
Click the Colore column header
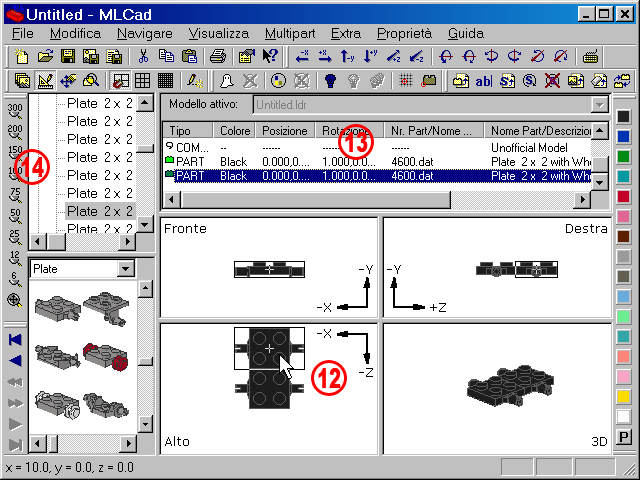(x=235, y=131)
